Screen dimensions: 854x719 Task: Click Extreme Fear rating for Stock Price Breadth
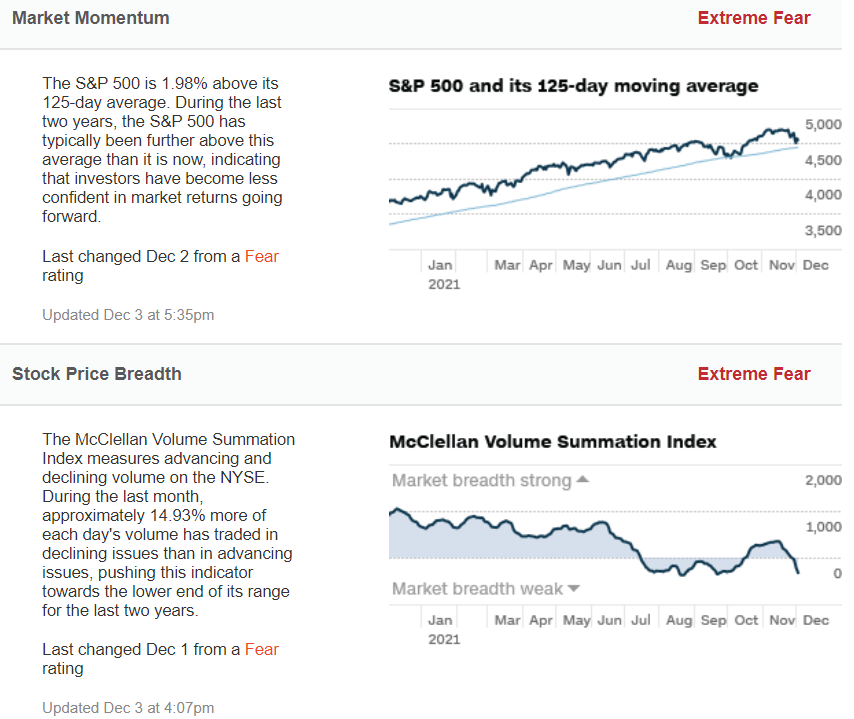(754, 374)
